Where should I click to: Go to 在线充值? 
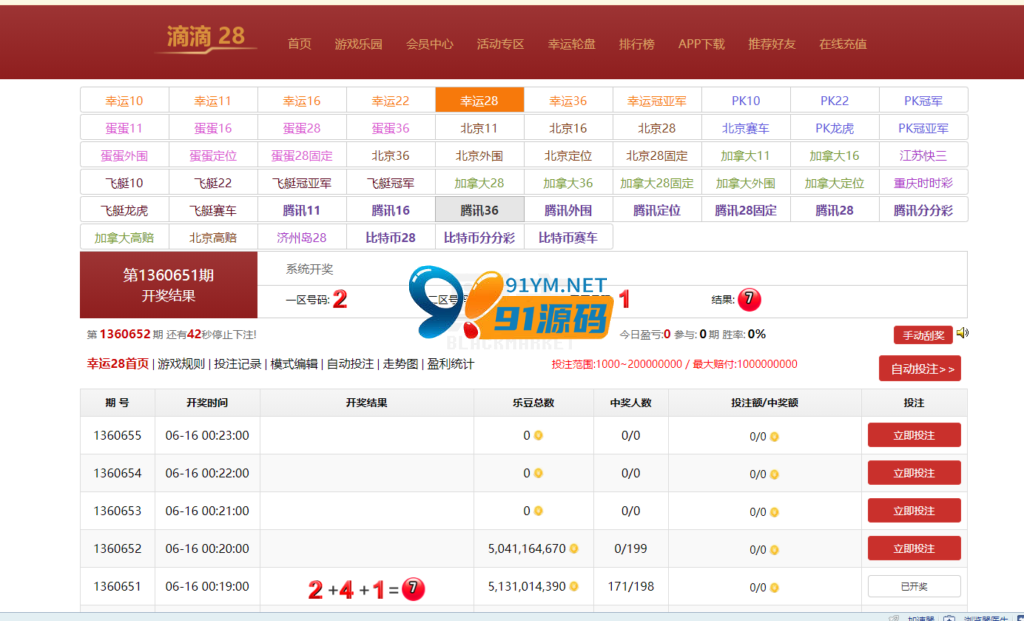tap(843, 44)
